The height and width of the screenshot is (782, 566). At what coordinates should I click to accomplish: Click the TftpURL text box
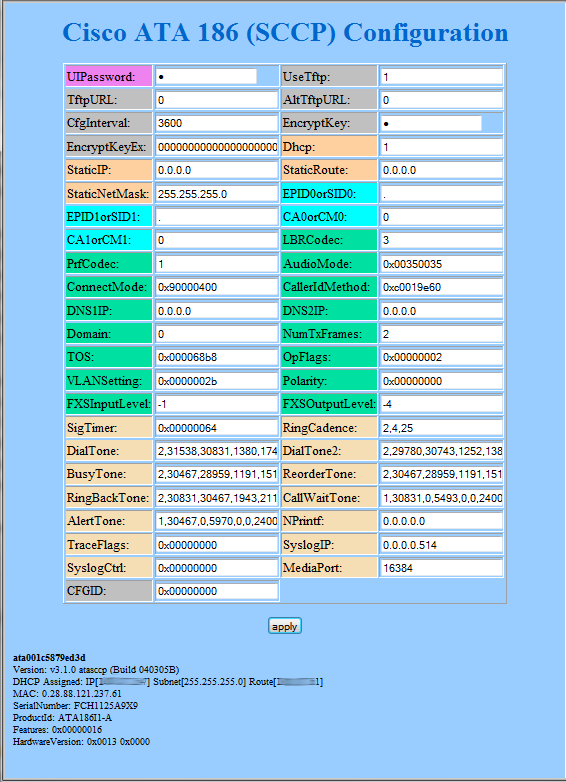tap(216, 100)
